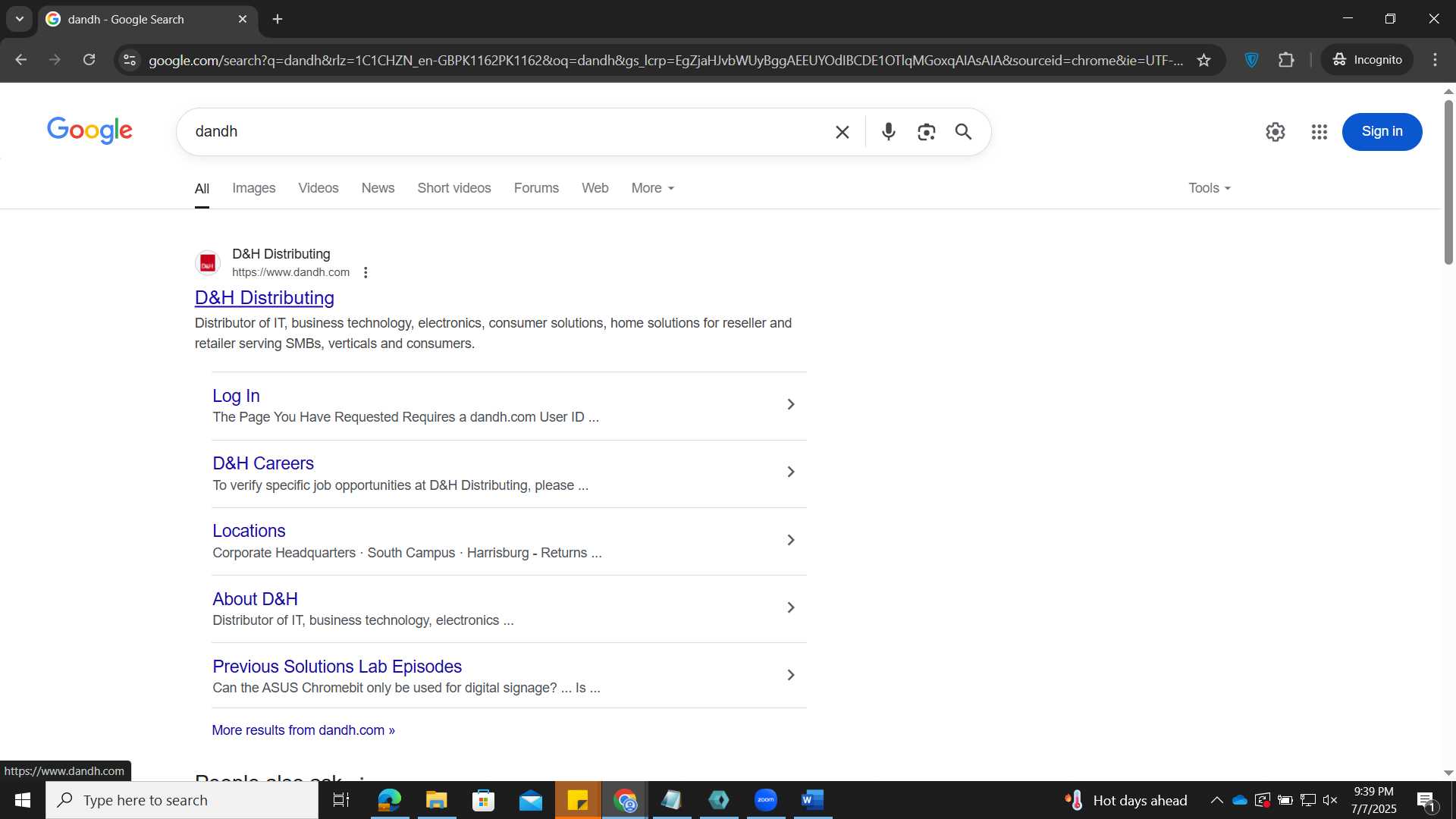Click the page vertical scrollbar thumb
The image size is (1456, 819).
click(1448, 182)
